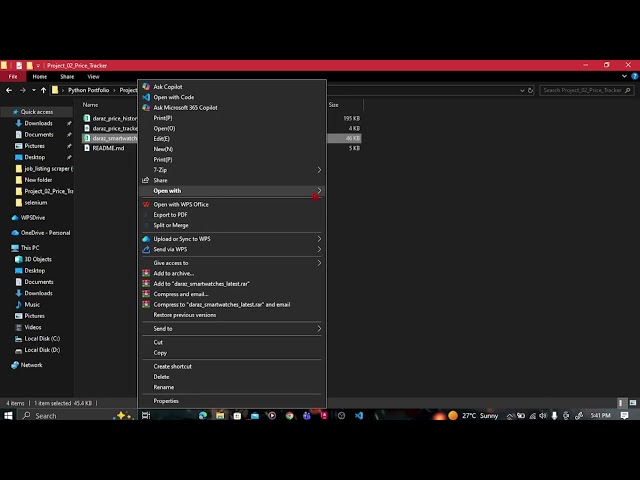Open the Network item in navigation pane
The height and width of the screenshot is (480, 640).
click(31, 365)
